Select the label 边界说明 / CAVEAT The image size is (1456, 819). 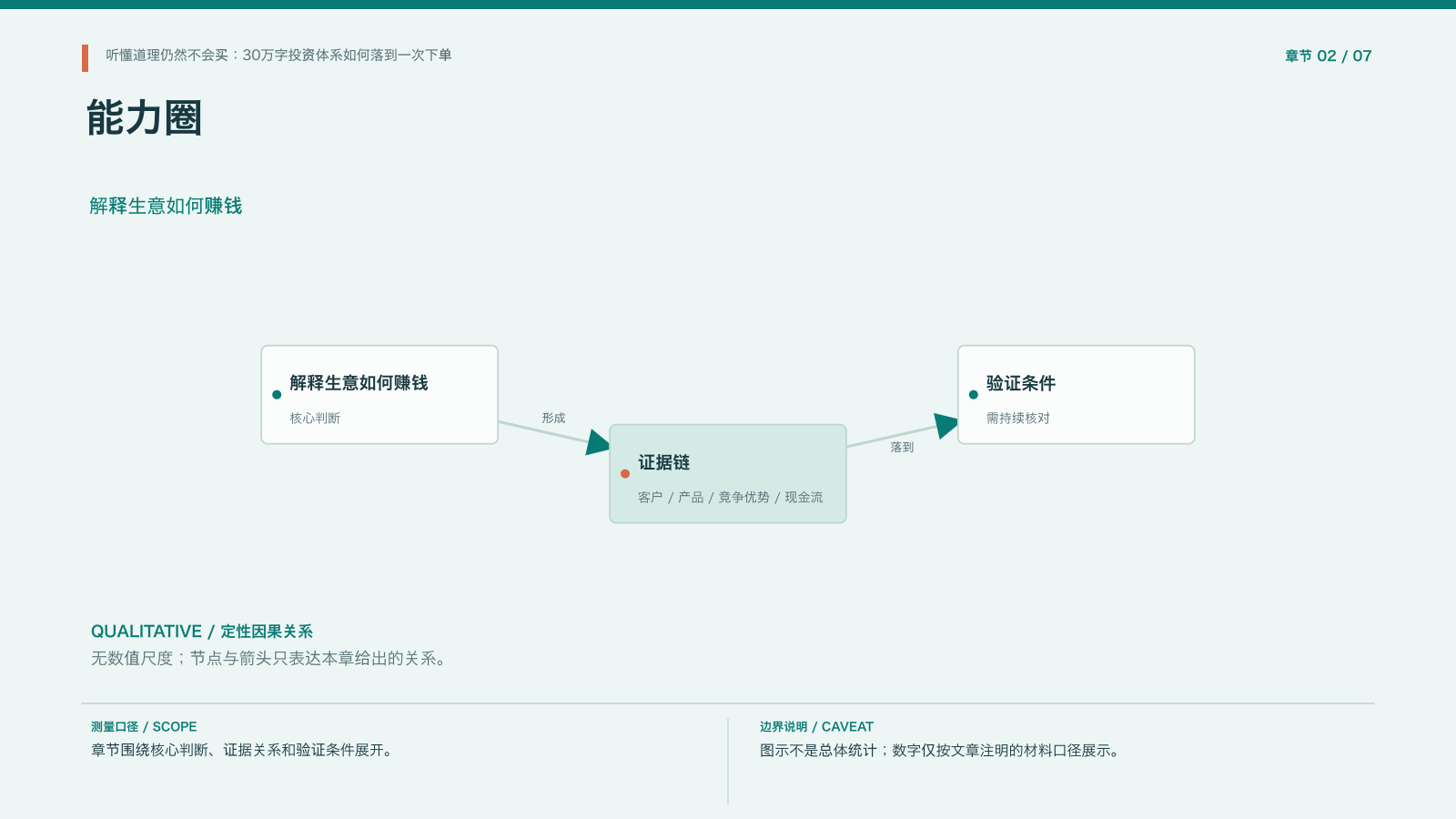click(x=816, y=727)
